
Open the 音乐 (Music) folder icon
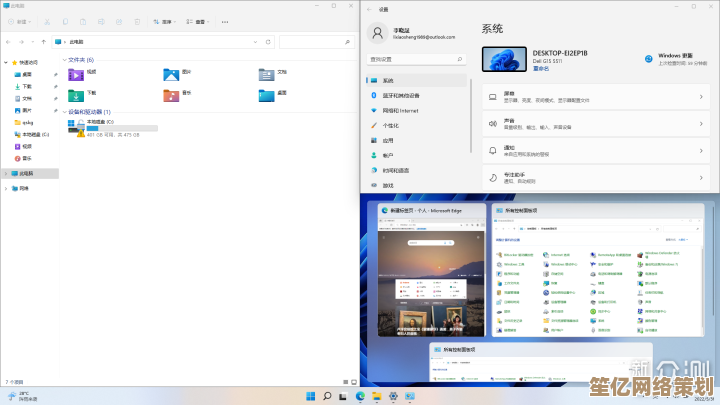171,95
